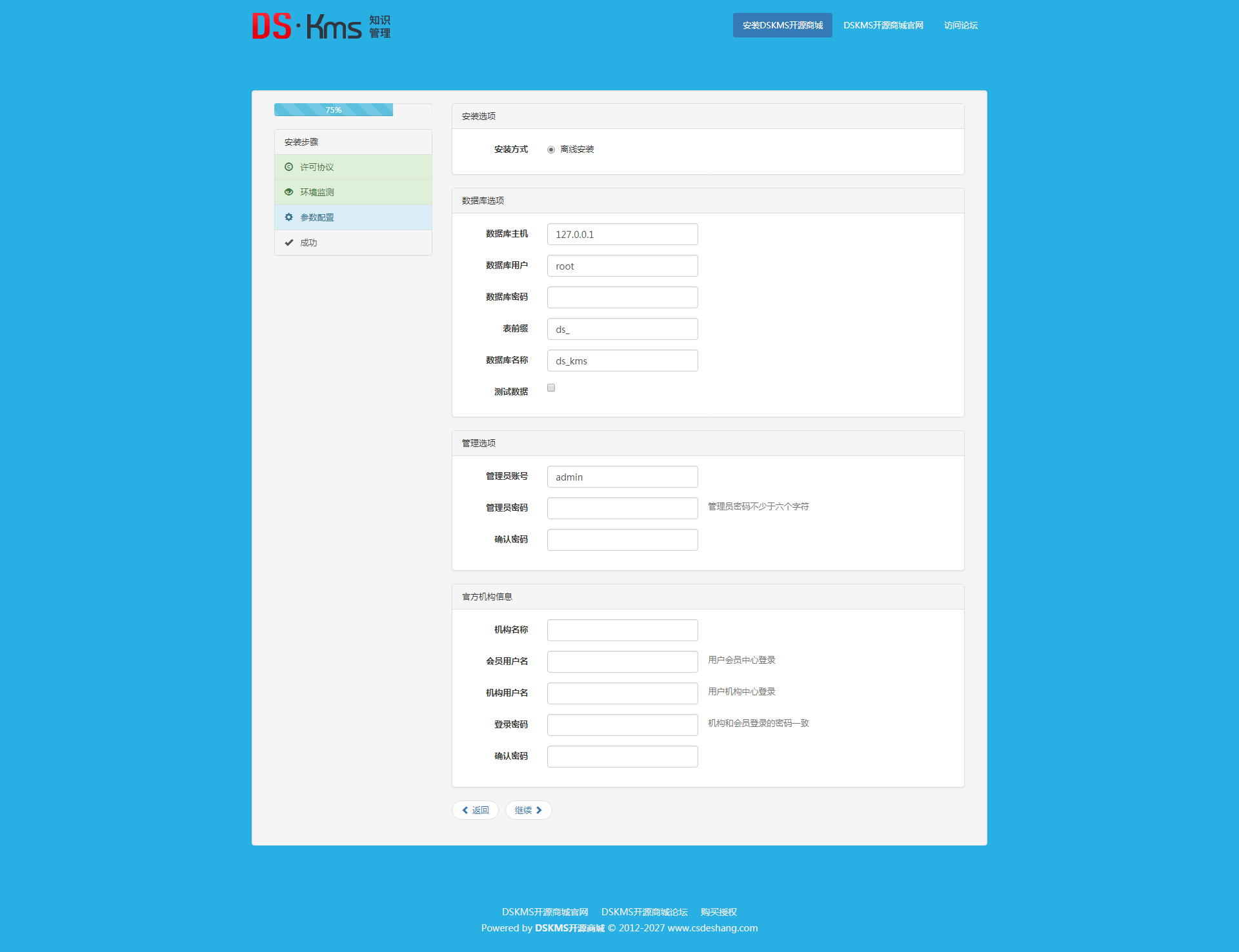Click bold DSKMS开源商城 in Powered by line
1239x952 pixels.
point(570,928)
